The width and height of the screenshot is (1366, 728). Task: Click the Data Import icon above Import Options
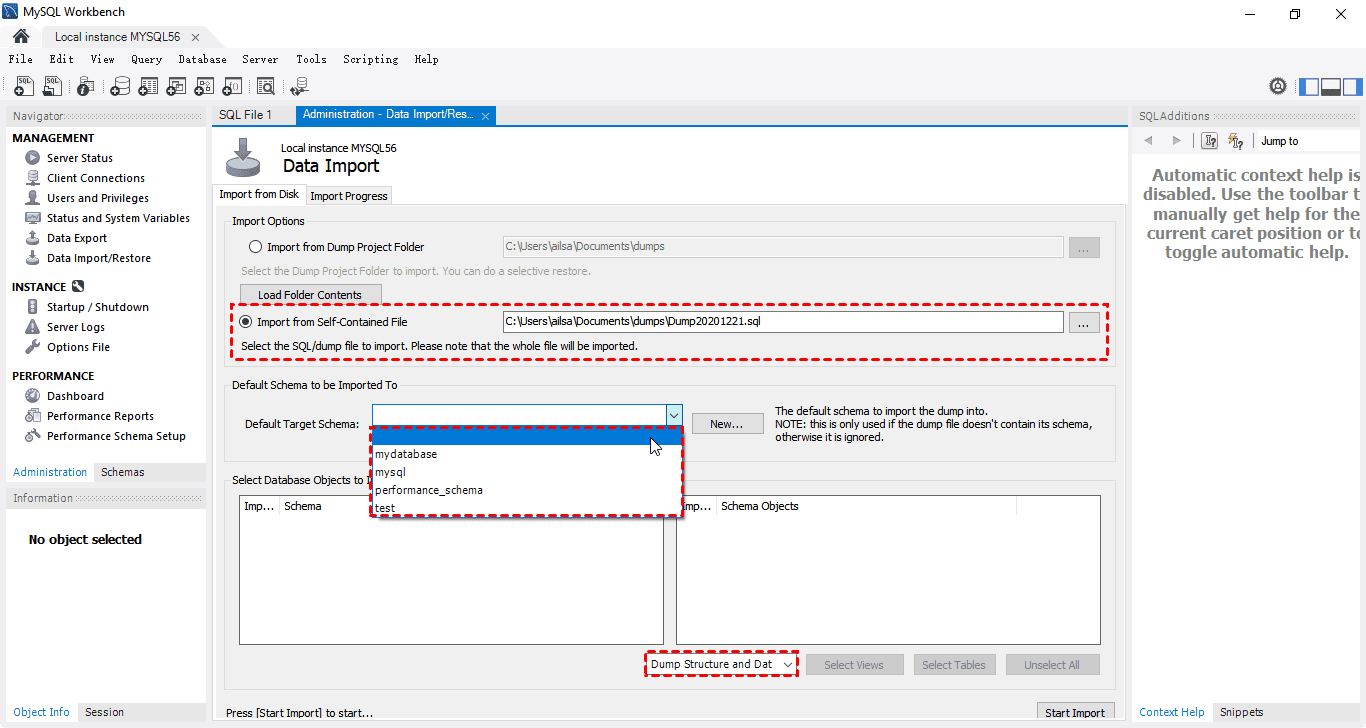click(x=243, y=157)
